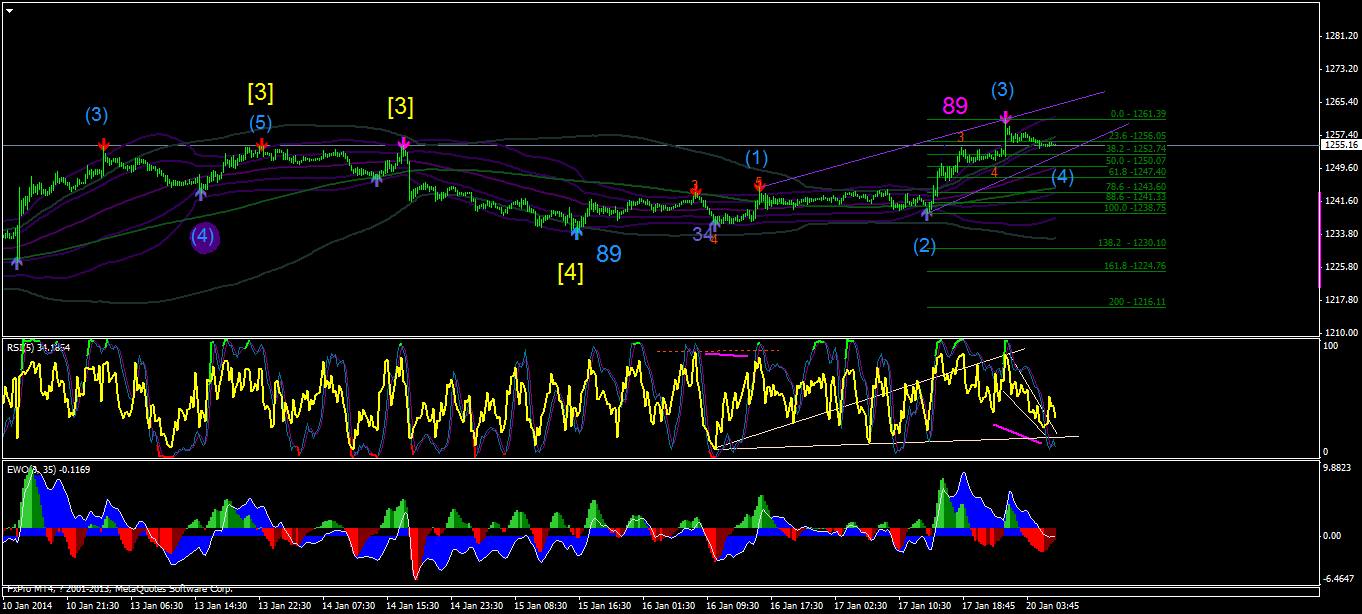Select the purple up arrow above blue (2)
Image resolution: width=1362 pixels, height=614 pixels.
pyautogui.click(x=926, y=213)
